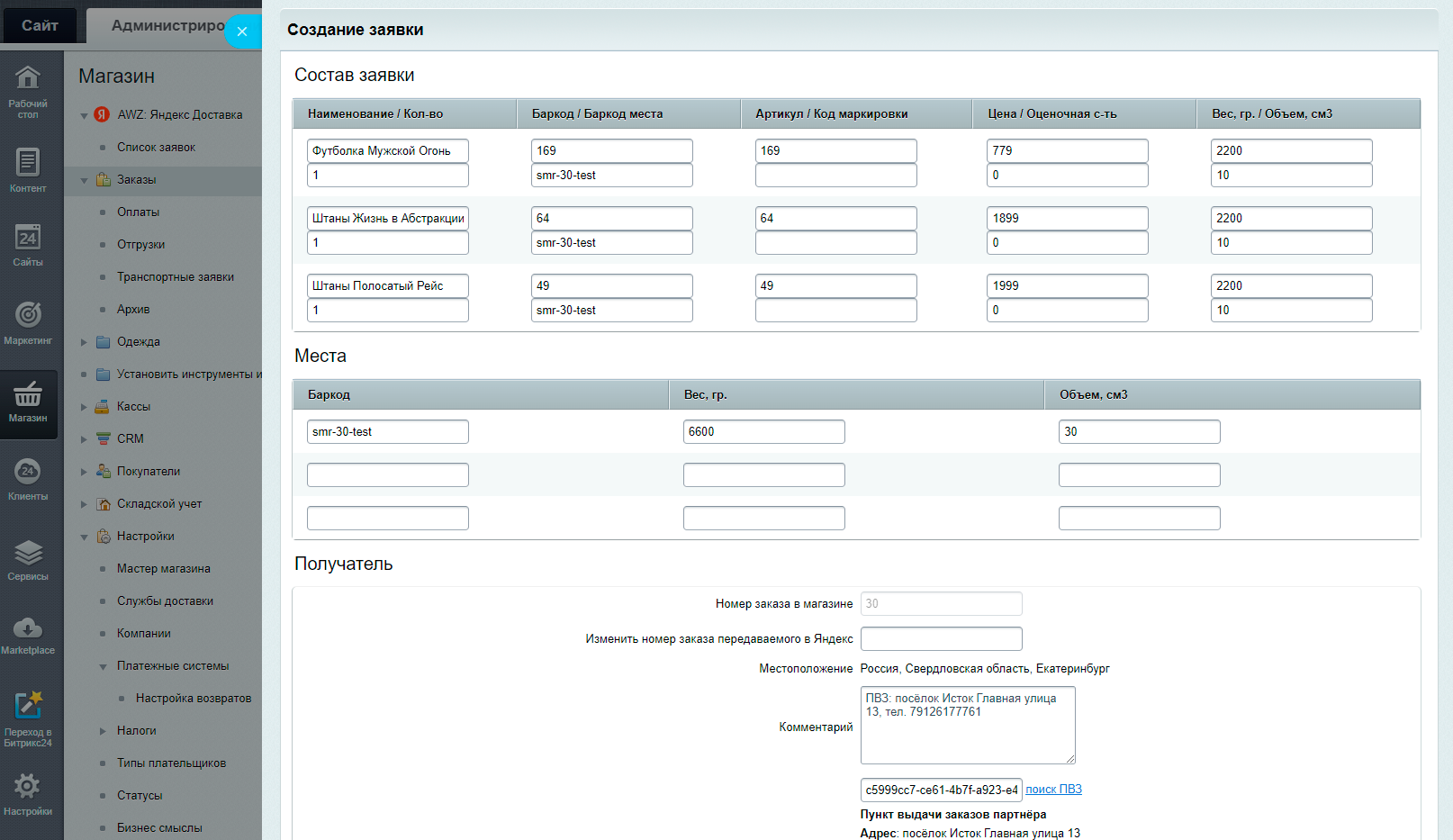Open Статусы menu item

[140, 795]
